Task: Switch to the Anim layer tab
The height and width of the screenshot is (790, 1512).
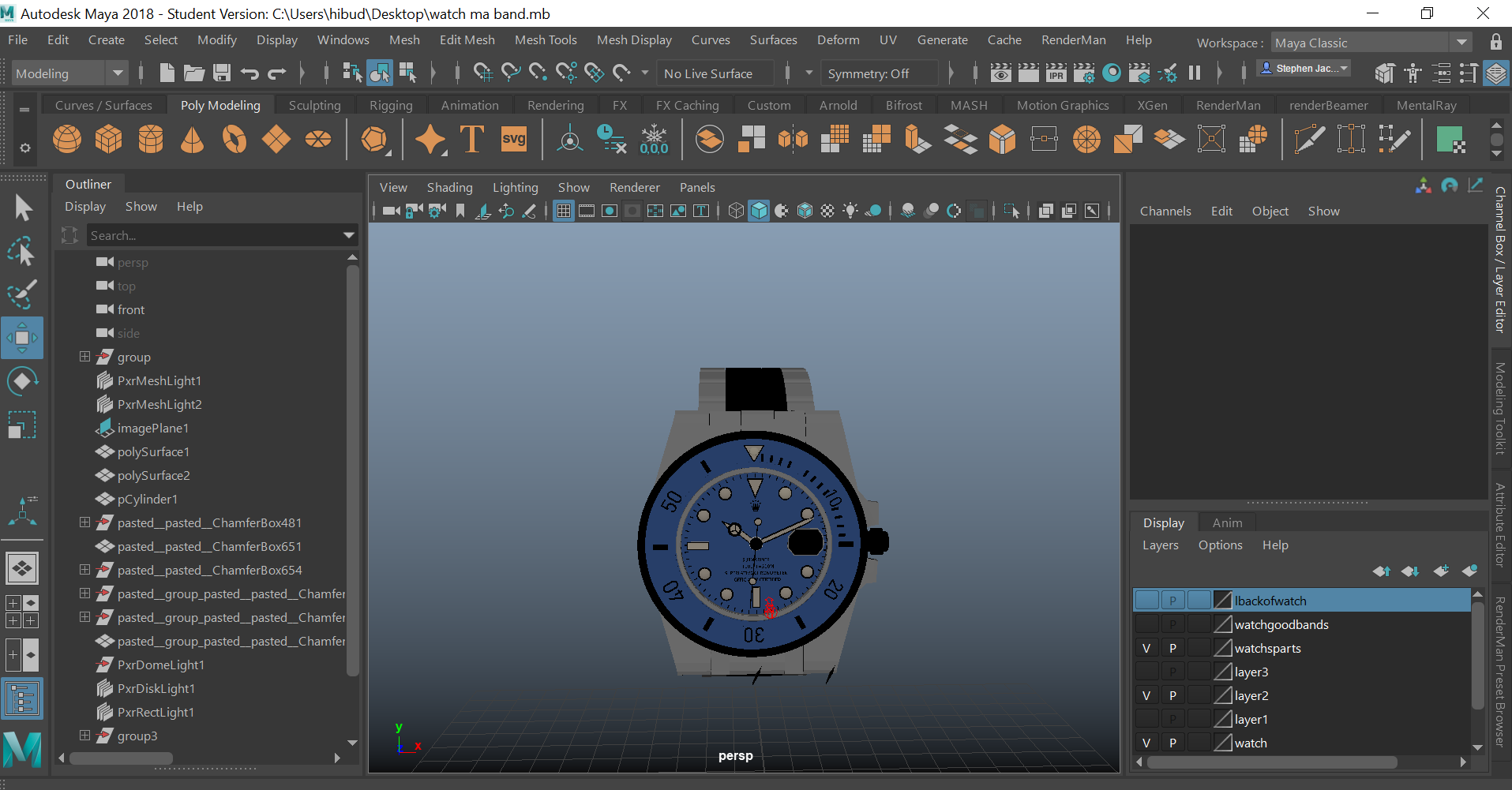Action: pyautogui.click(x=1227, y=522)
